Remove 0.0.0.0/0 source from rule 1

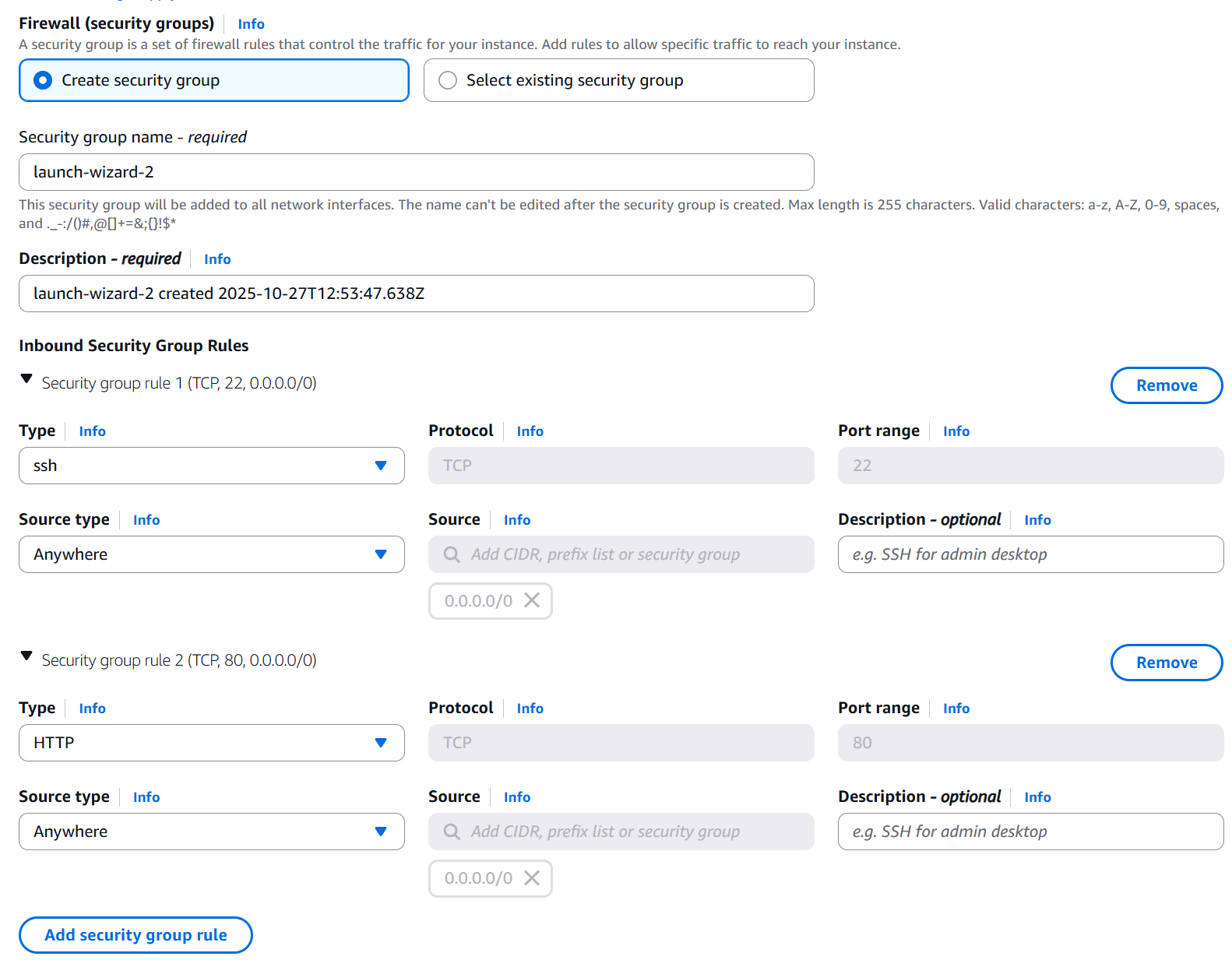click(x=532, y=600)
